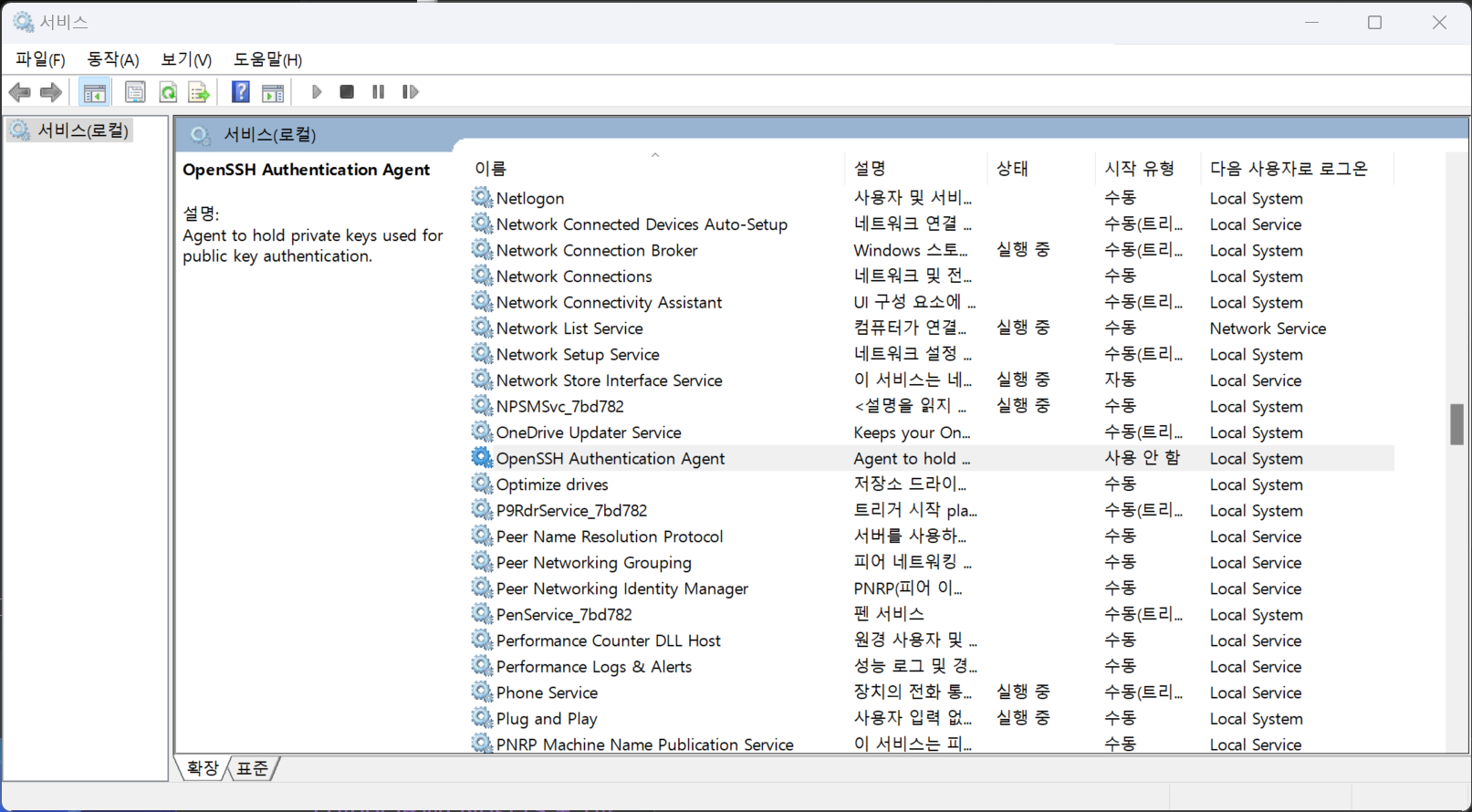Viewport: 1472px width, 812px height.
Task: Click the gear icon beside Network Connection Broker
Action: 482,249
